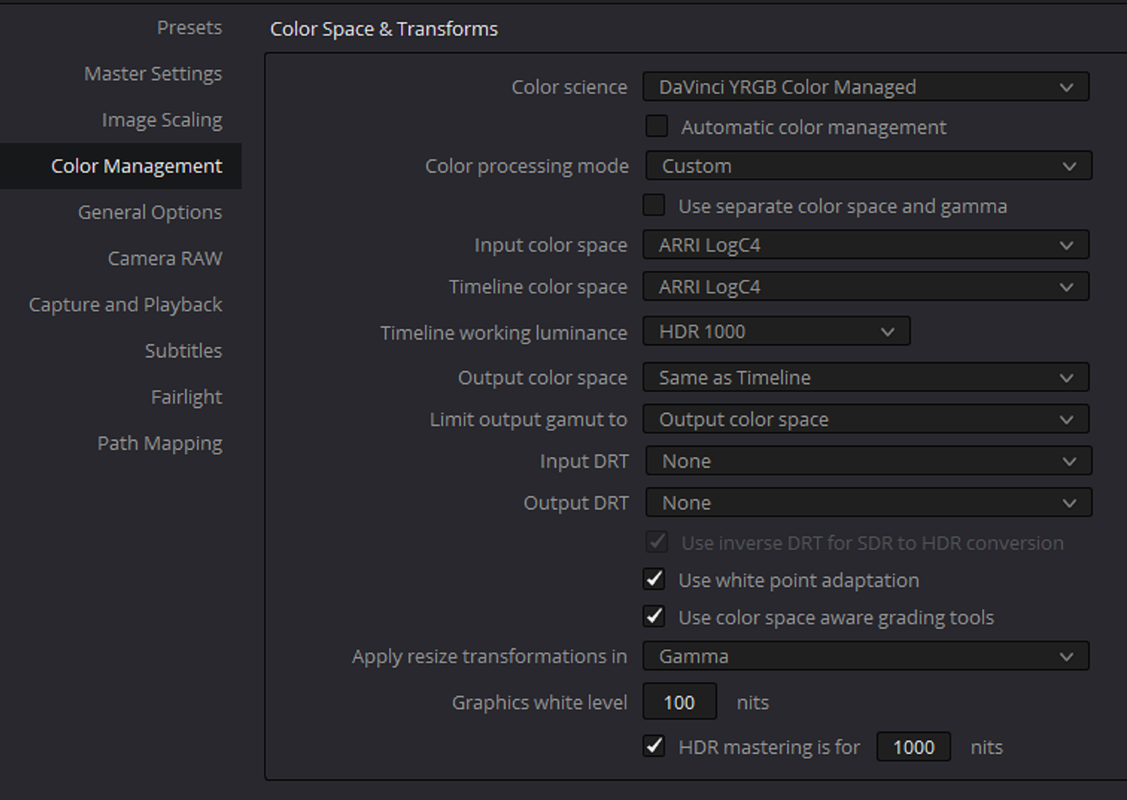Viewport: 1127px width, 800px height.
Task: Open Timeline working luminance dropdown
Action: tap(776, 331)
